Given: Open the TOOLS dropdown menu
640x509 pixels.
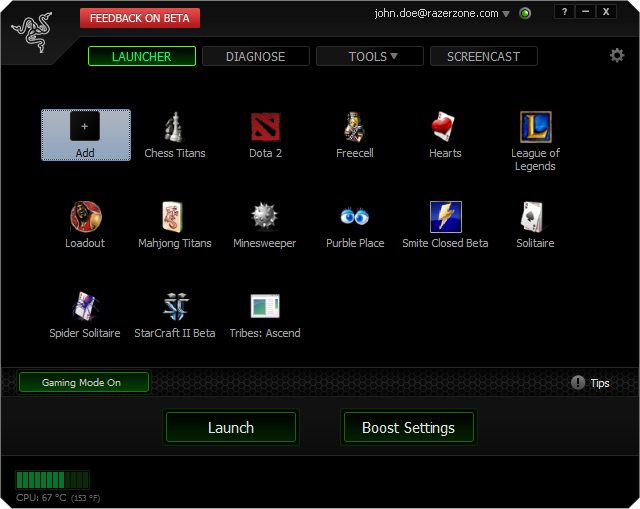Looking at the screenshot, I should pos(370,56).
